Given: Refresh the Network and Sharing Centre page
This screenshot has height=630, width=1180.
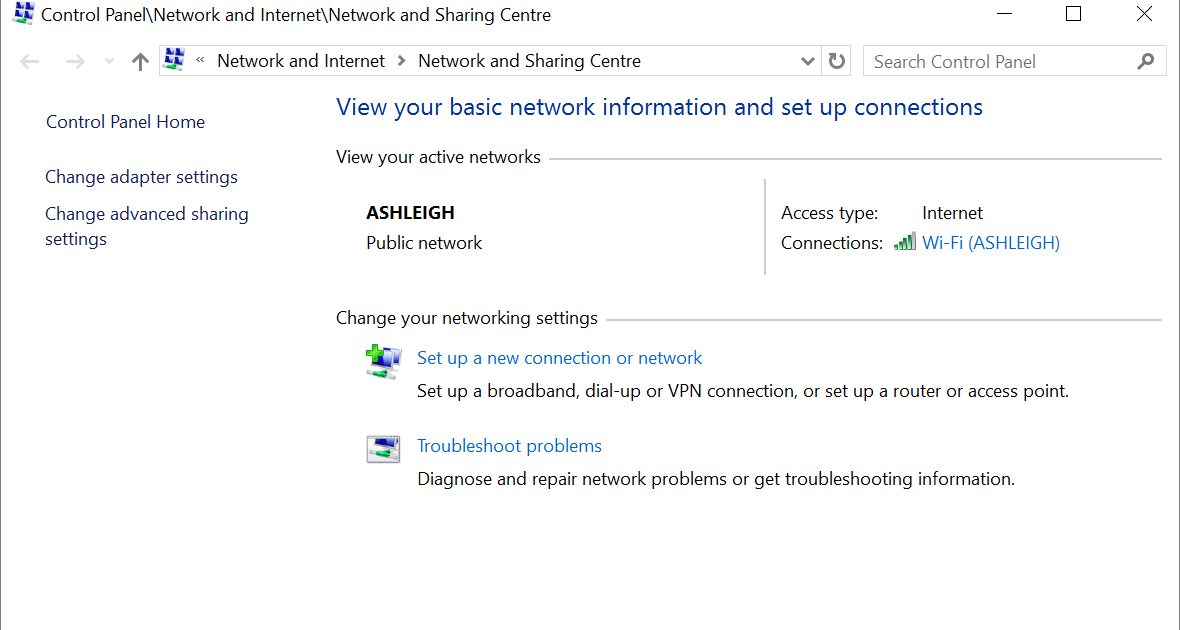Looking at the screenshot, I should point(837,61).
